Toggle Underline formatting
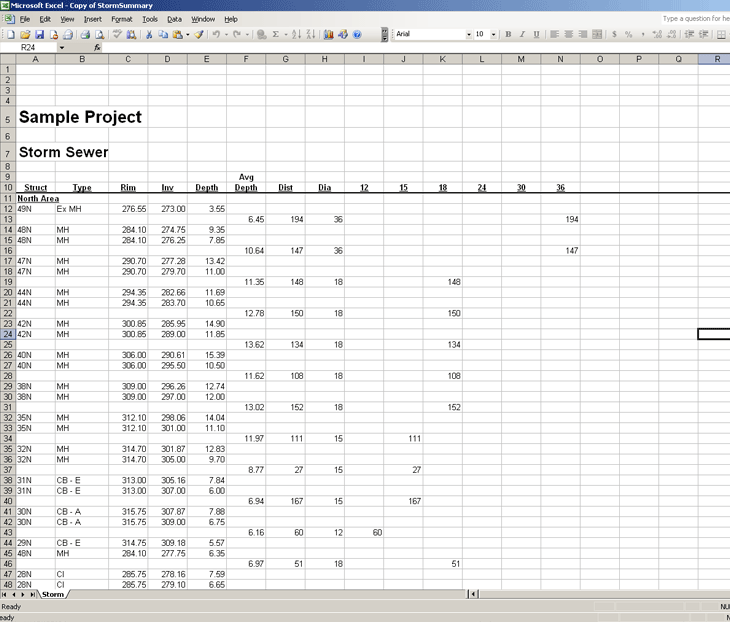This screenshot has width=730, height=622. click(x=536, y=34)
